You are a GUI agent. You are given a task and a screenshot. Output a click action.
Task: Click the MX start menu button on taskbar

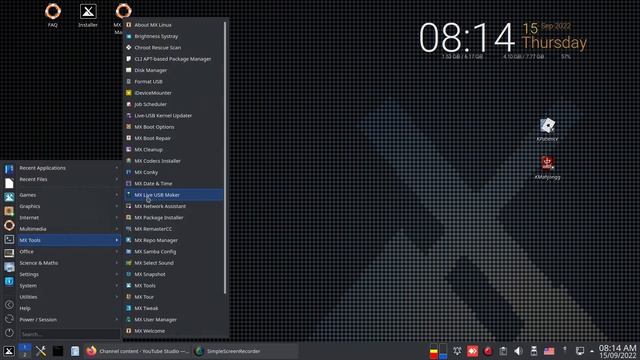click(x=9, y=351)
